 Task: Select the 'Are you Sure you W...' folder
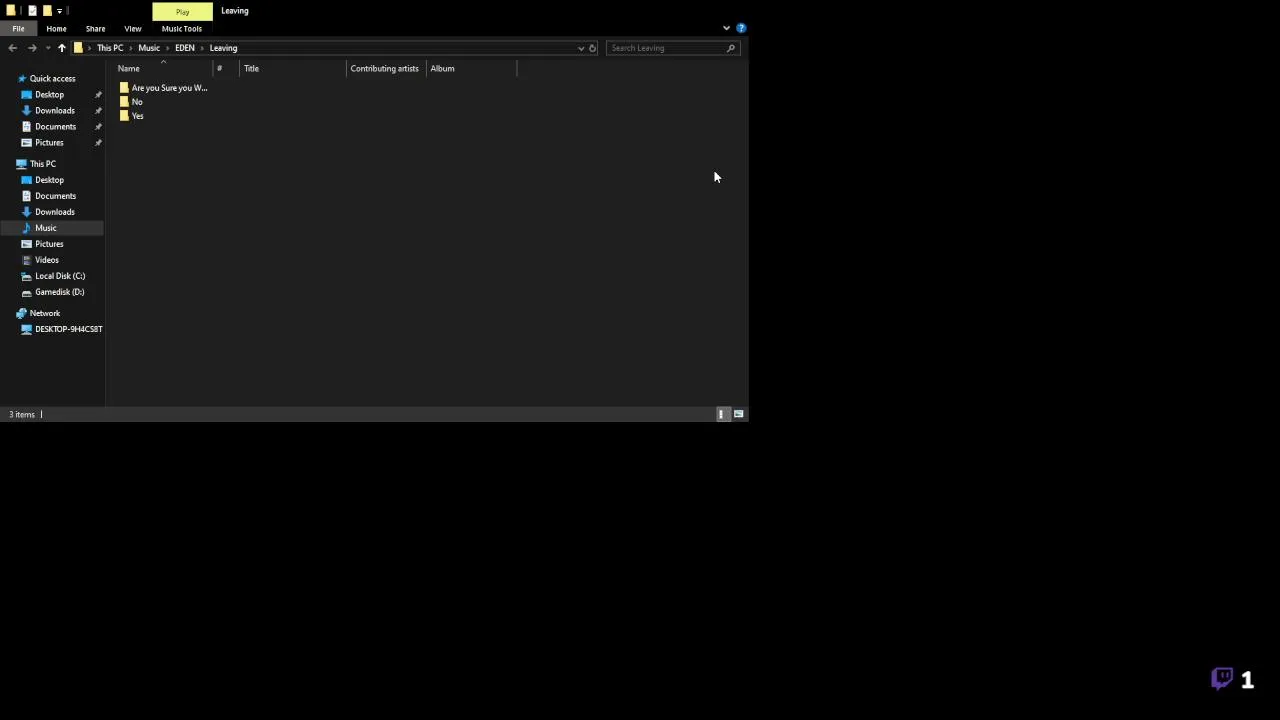[x=163, y=88]
